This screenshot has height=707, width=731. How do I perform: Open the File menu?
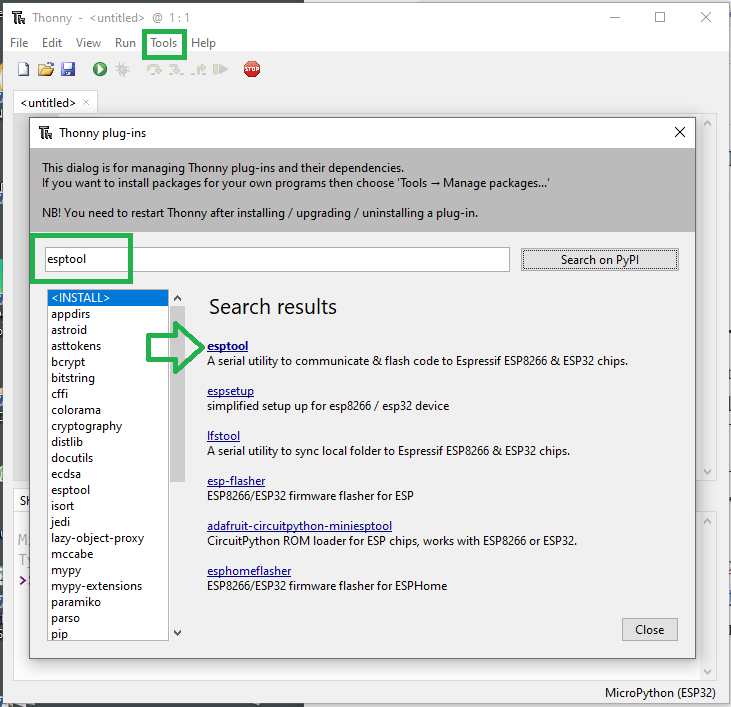pos(19,43)
